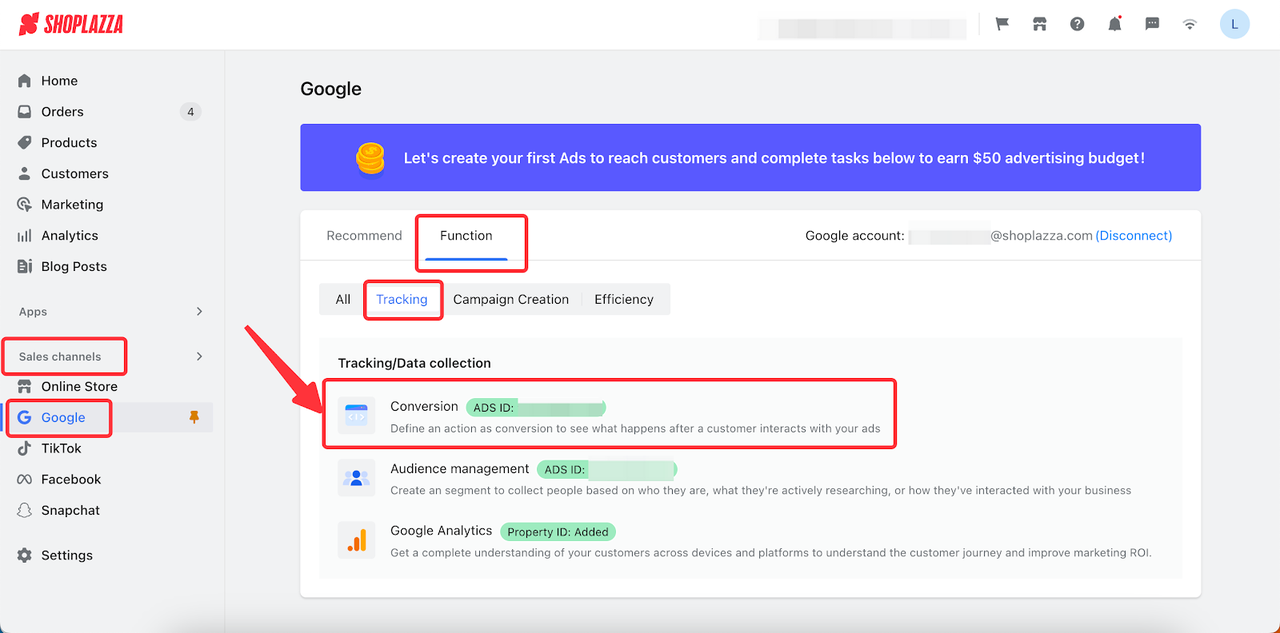Viewport: 1280px width, 633px height.
Task: Select the Tracking filter tab
Action: (x=402, y=299)
